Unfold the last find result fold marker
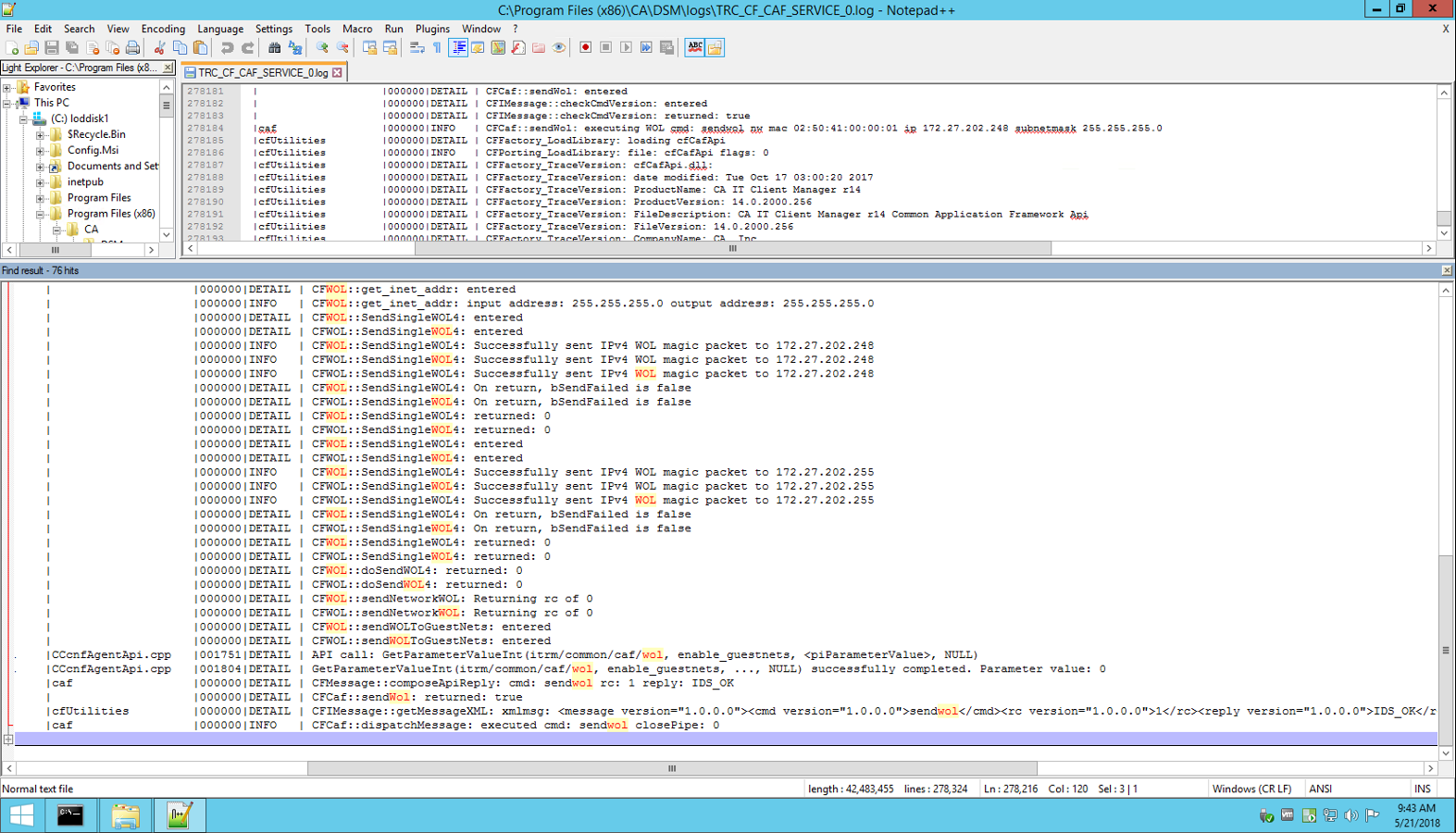The height and width of the screenshot is (833, 1456). click(x=8, y=740)
